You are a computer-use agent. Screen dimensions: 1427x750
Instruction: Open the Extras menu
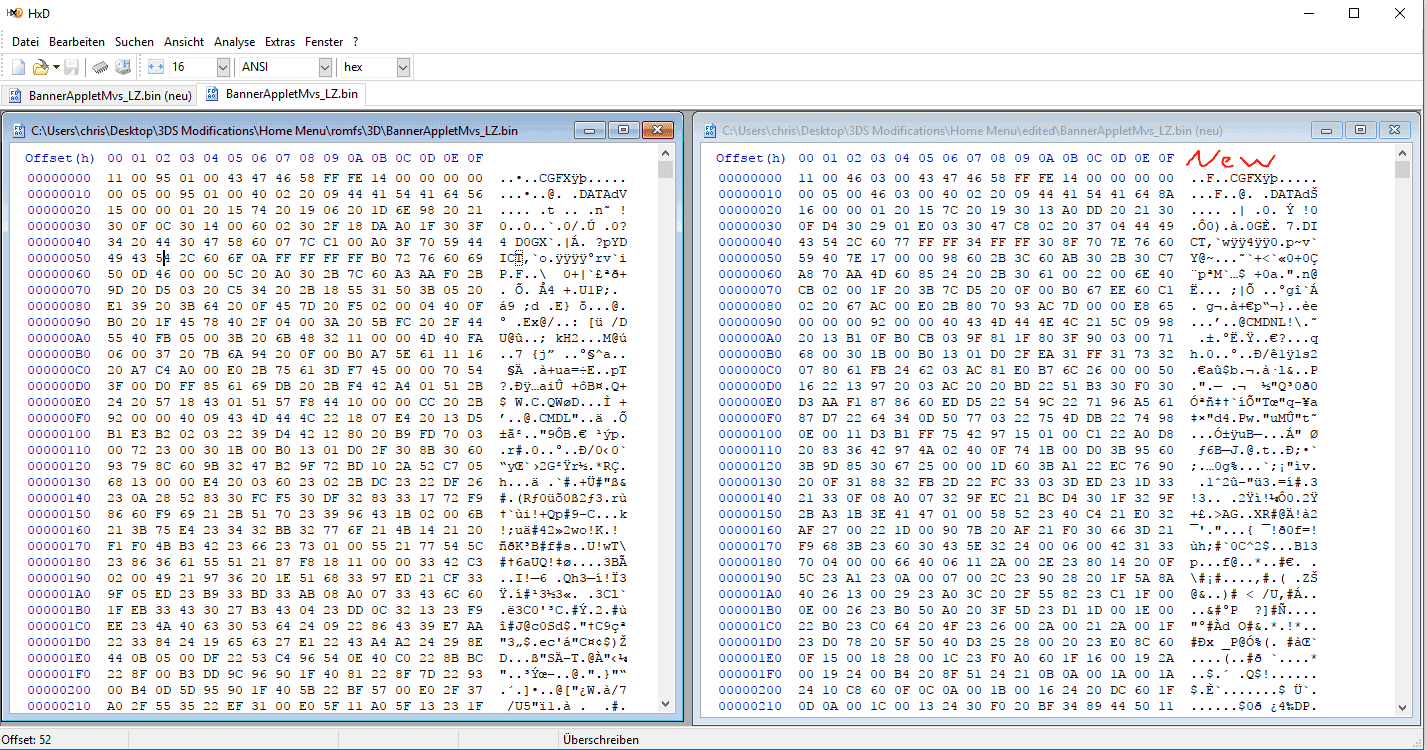tap(280, 42)
